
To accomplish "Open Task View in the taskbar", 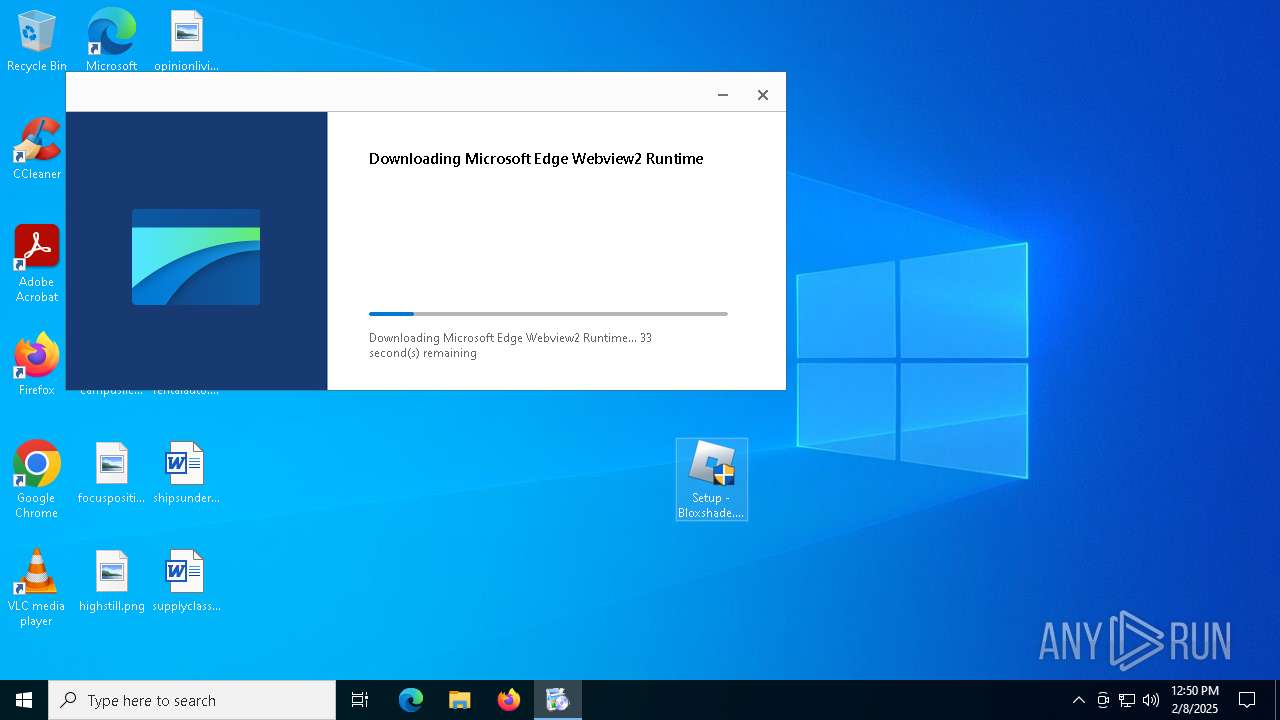I will [360, 700].
